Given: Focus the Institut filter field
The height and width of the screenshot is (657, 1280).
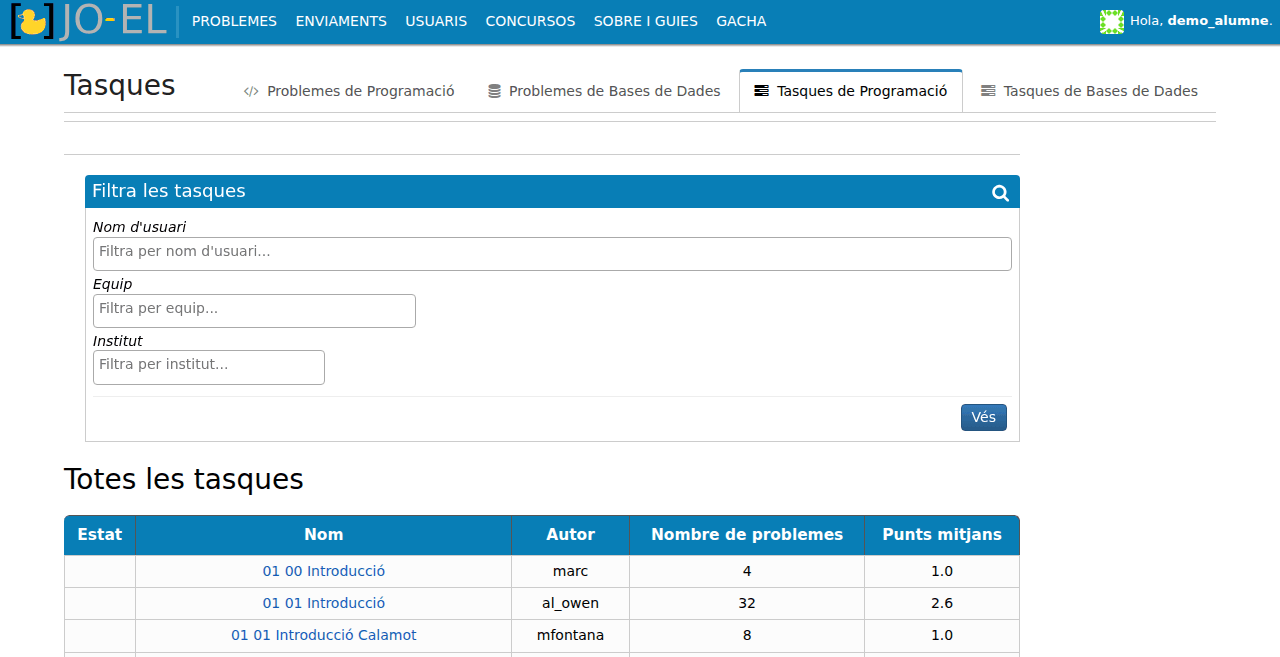Looking at the screenshot, I should pos(209,367).
